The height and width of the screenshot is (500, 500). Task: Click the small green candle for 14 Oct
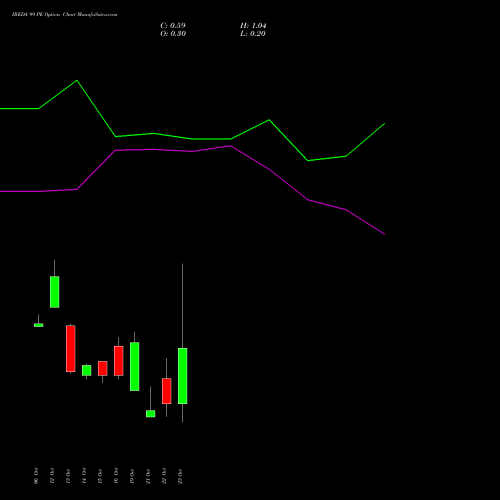pyautogui.click(x=87, y=370)
